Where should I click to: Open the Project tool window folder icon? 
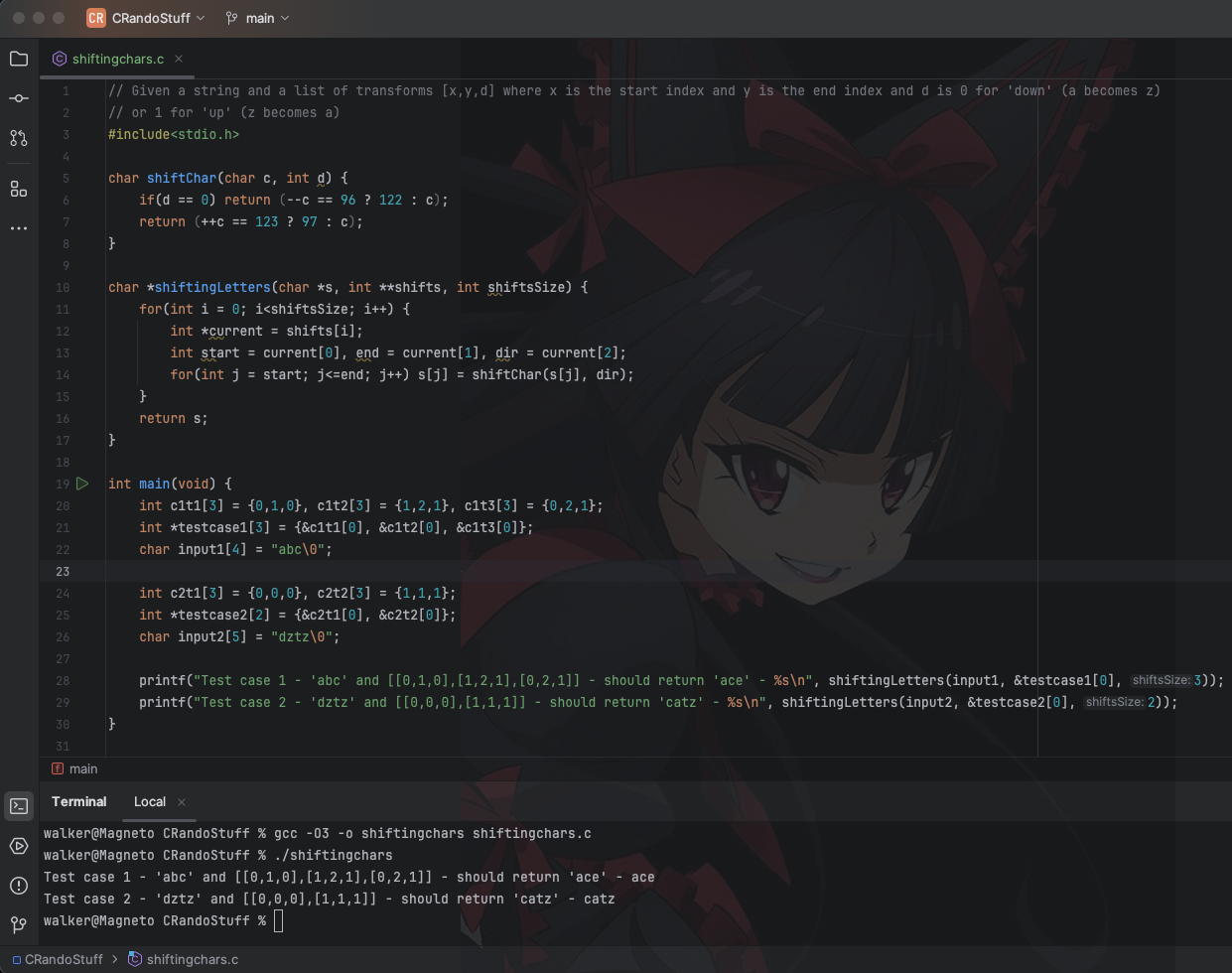click(x=19, y=59)
